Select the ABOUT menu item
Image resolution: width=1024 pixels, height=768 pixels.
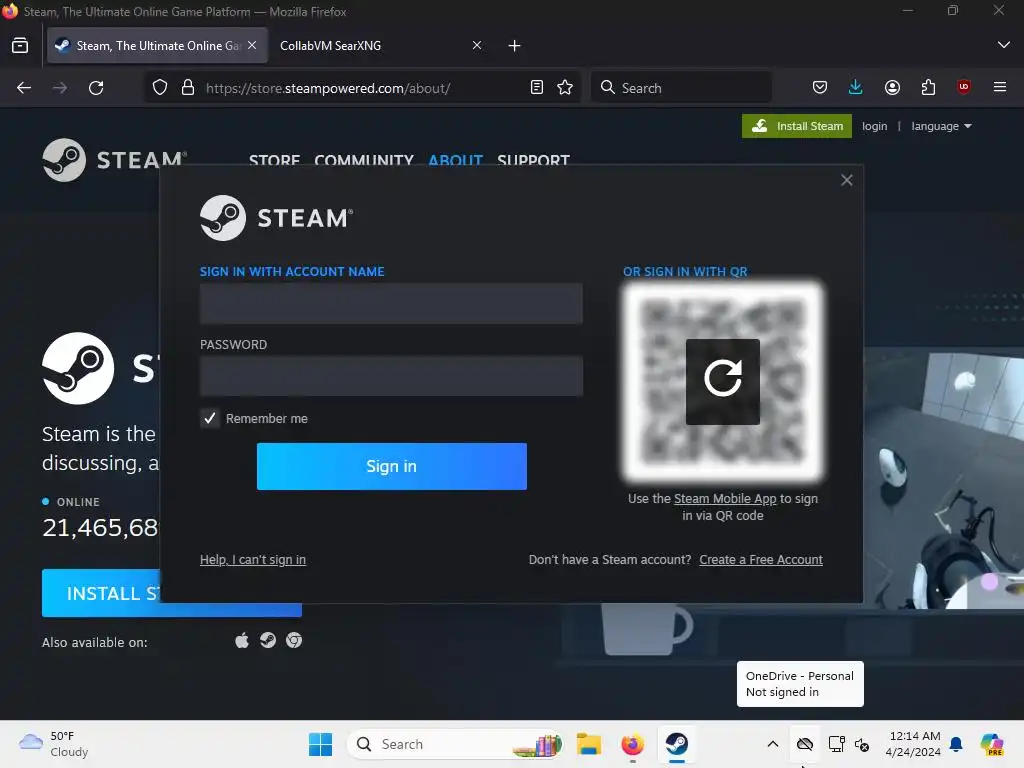click(x=455, y=160)
